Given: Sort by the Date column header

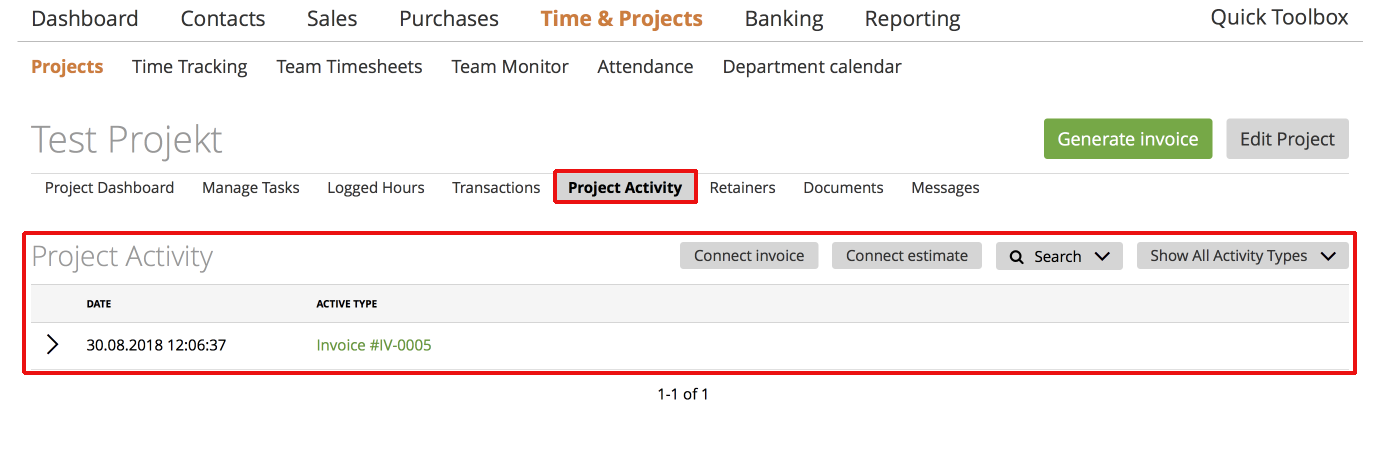Looking at the screenshot, I should tap(98, 304).
